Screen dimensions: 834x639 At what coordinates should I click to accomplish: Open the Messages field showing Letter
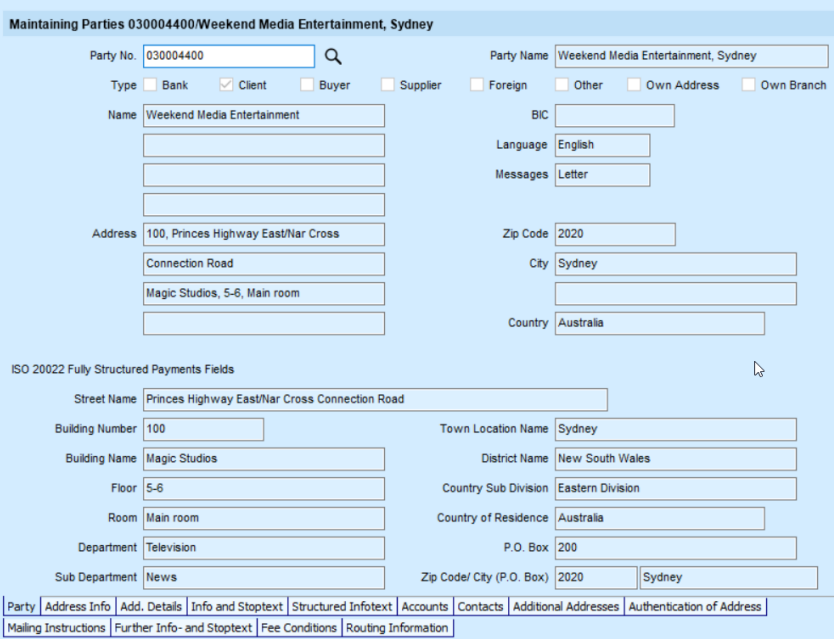[x=602, y=175]
